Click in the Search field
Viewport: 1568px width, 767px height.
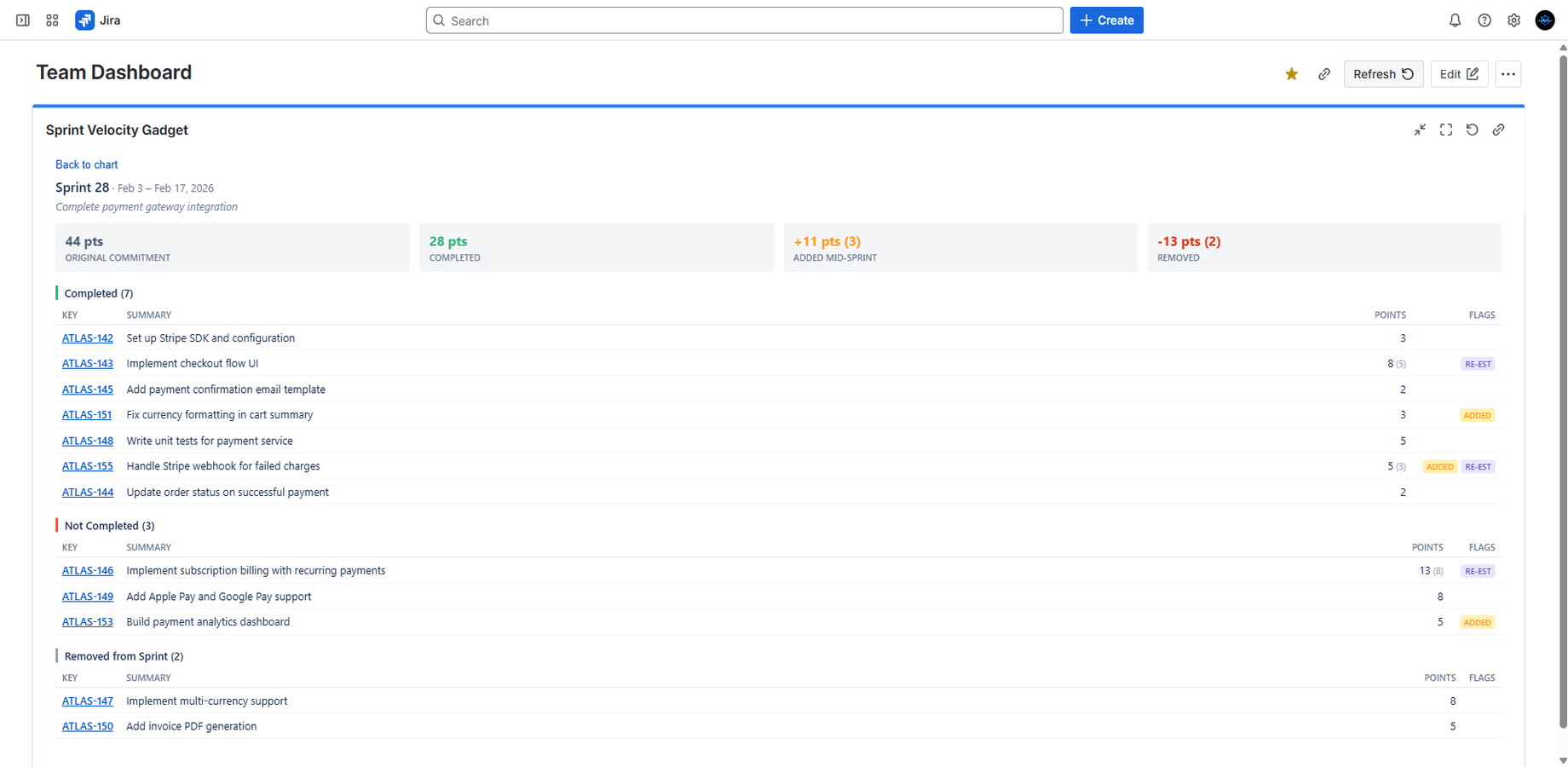744,20
